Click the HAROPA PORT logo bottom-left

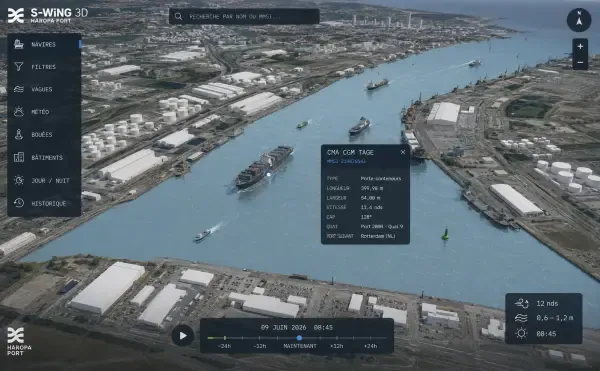coord(19,341)
